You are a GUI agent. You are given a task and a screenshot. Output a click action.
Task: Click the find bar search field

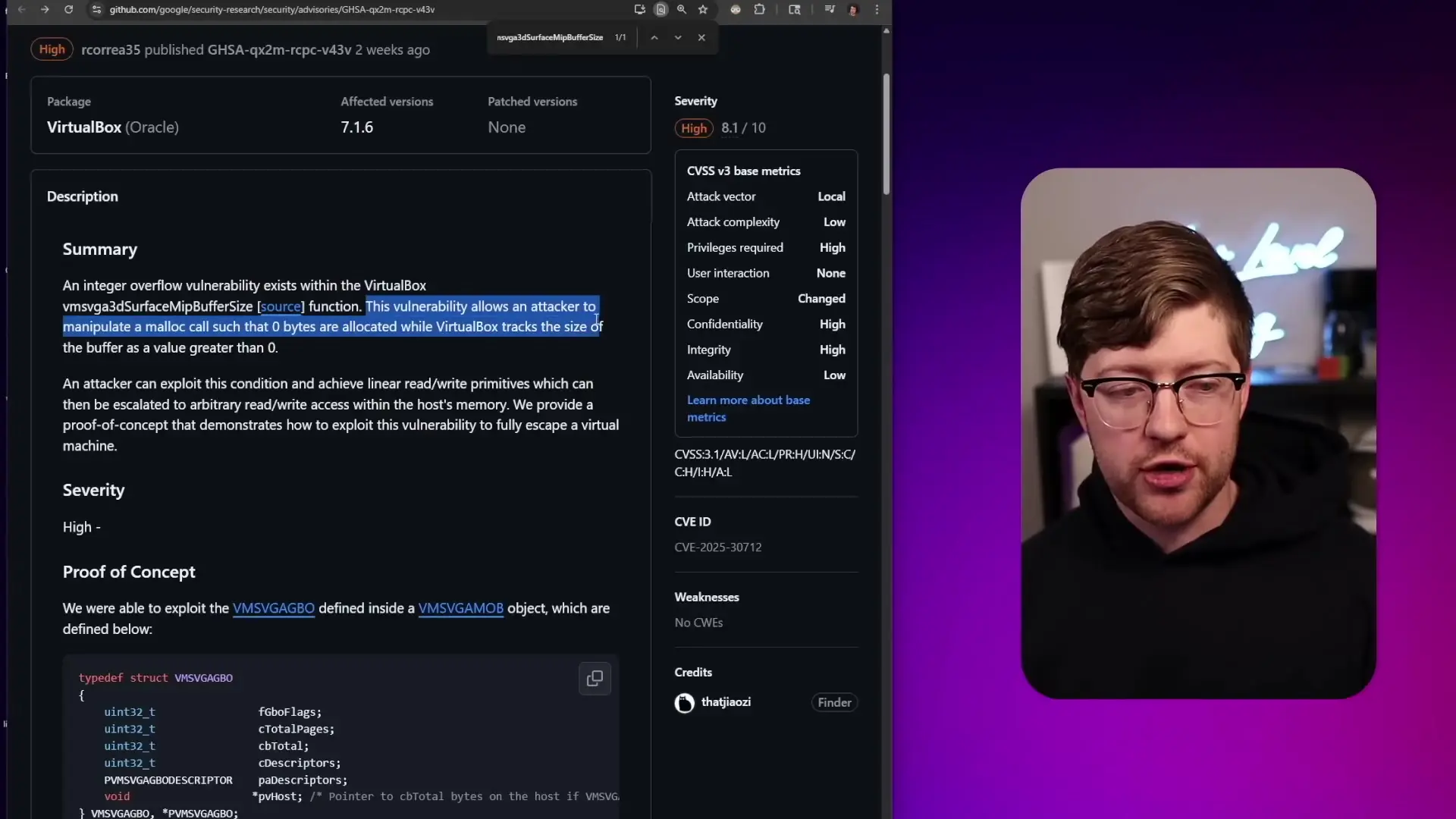(x=550, y=37)
